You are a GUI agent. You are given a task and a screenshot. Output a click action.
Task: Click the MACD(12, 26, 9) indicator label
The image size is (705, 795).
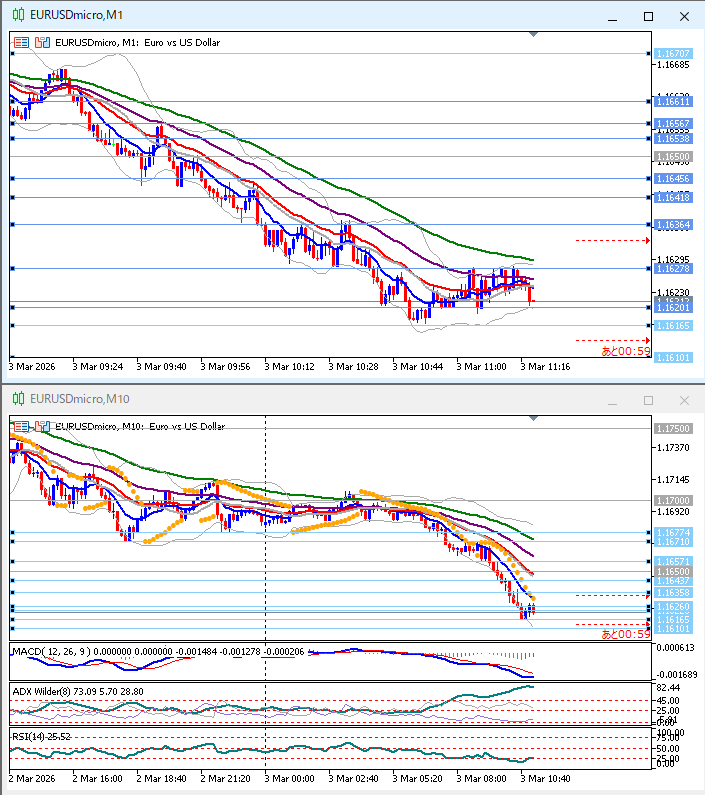tap(50, 652)
